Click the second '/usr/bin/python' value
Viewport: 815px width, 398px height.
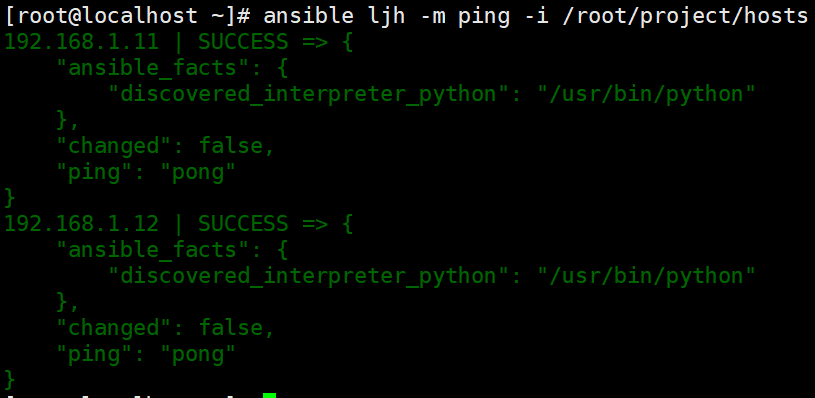tap(647, 277)
